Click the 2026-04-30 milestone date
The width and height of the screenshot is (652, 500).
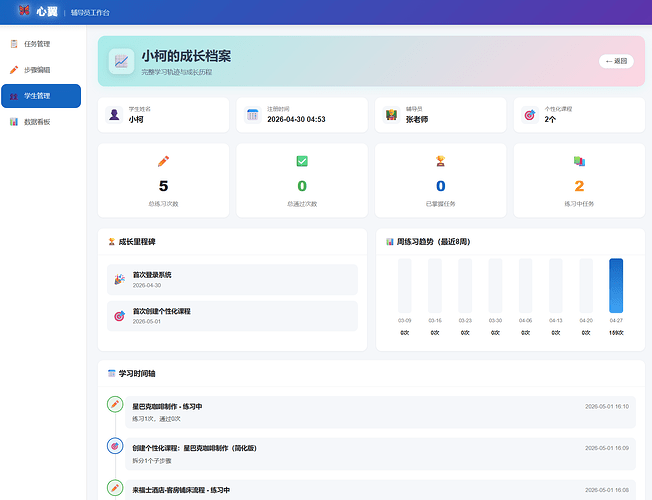(147, 285)
